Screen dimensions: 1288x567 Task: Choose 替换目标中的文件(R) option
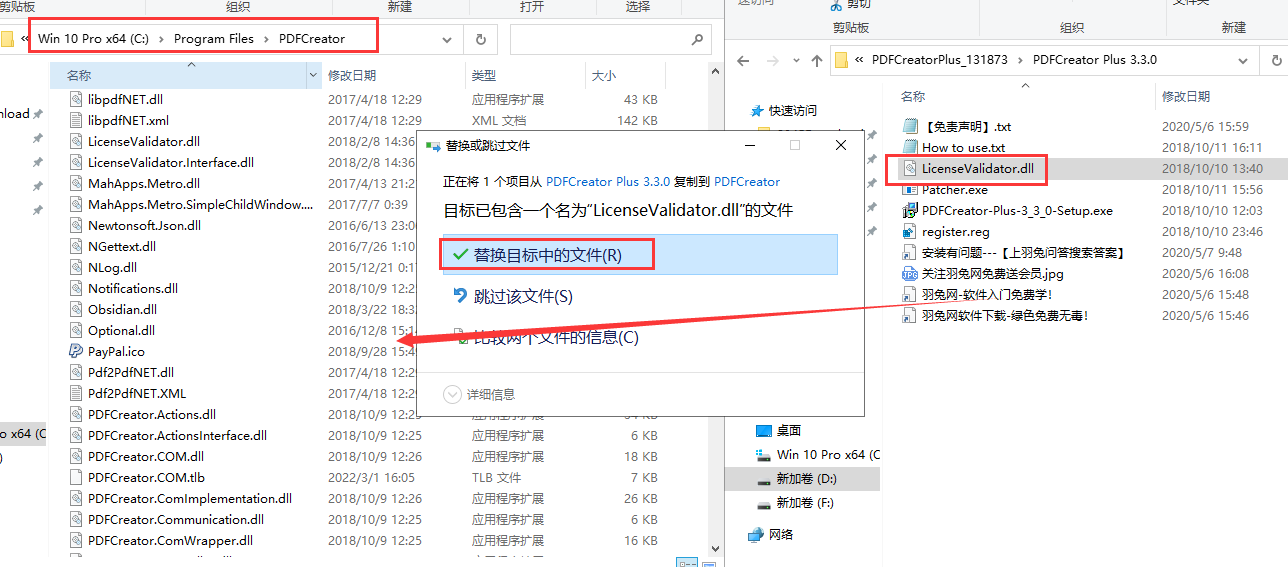tap(547, 255)
